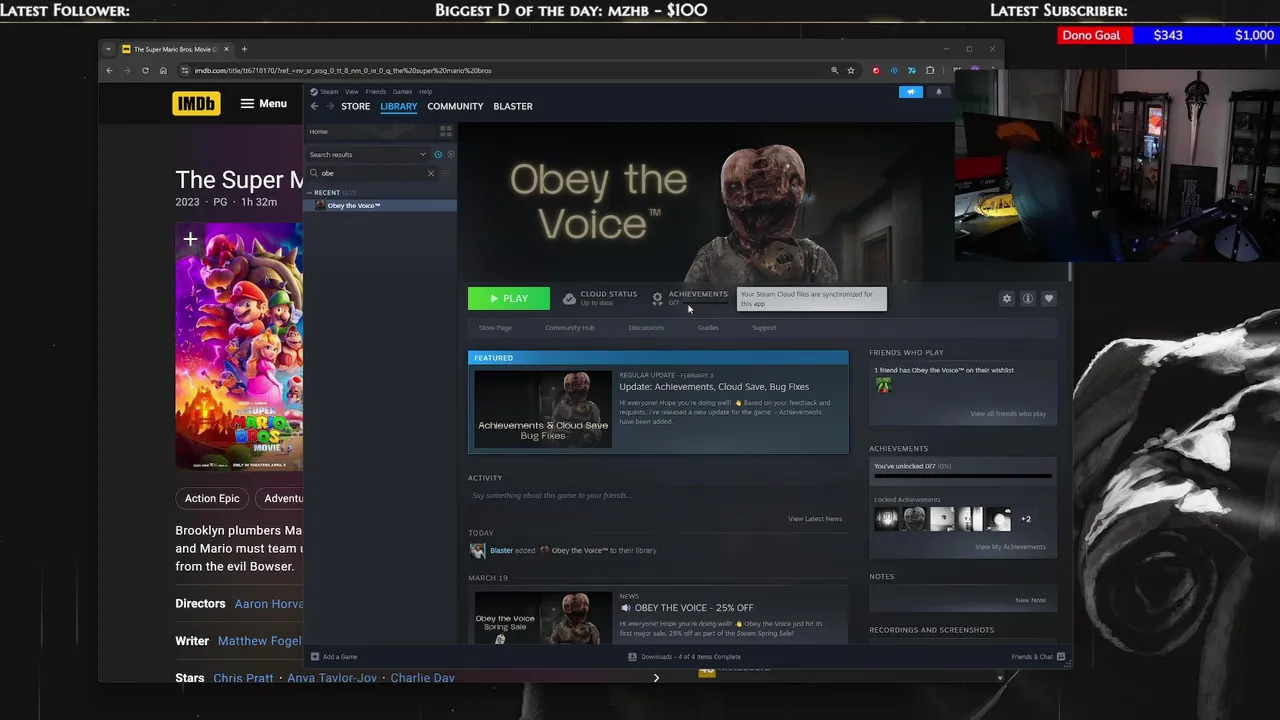Open the View menu in Steam
The width and height of the screenshot is (1280, 720).
[352, 92]
